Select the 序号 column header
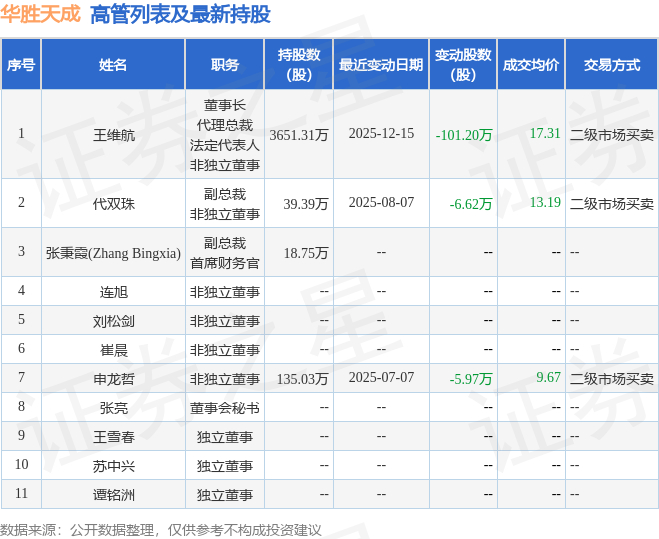 pos(21,65)
